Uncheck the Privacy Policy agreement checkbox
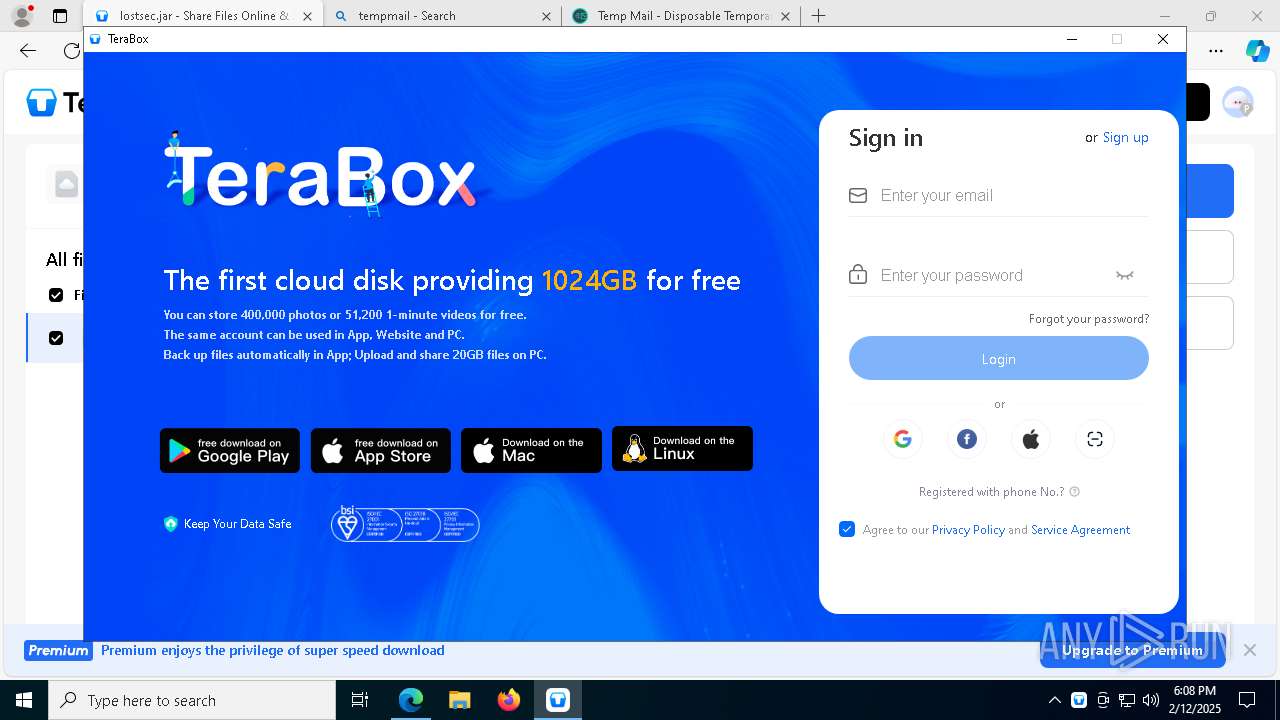Image resolution: width=1280 pixels, height=720 pixels. pos(847,529)
